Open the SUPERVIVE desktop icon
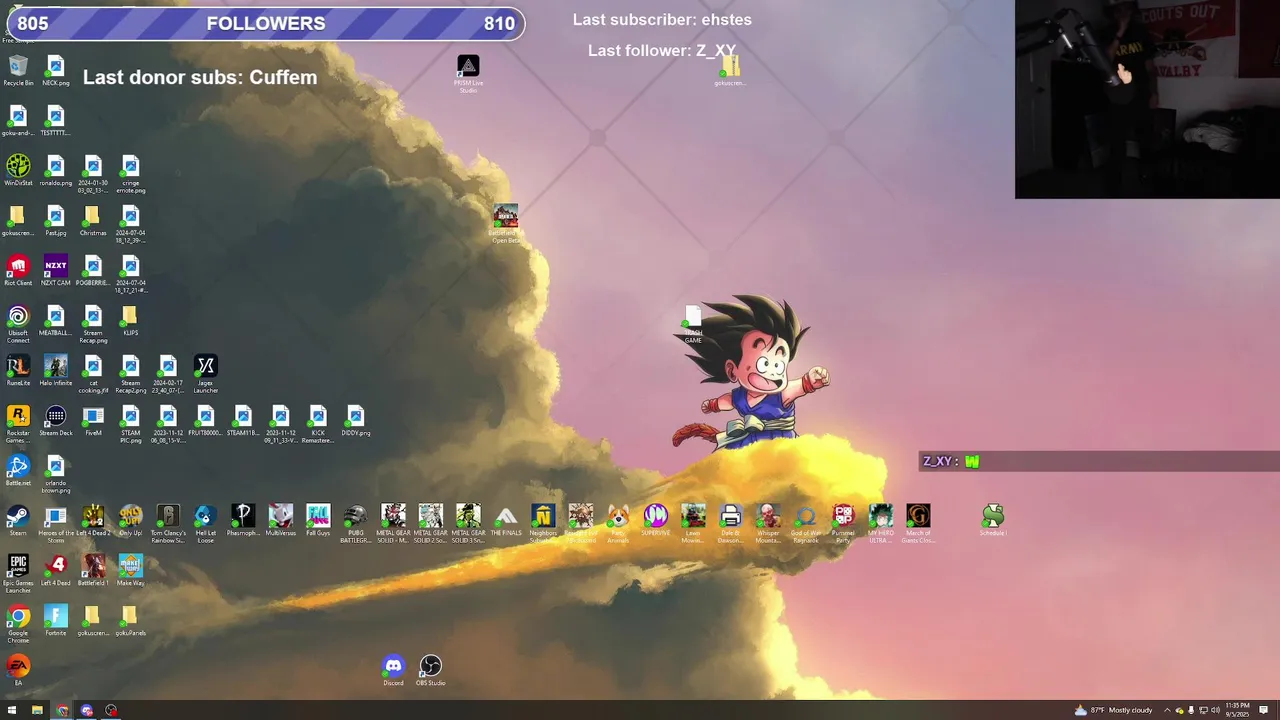This screenshot has height=720, width=1280. (x=656, y=520)
